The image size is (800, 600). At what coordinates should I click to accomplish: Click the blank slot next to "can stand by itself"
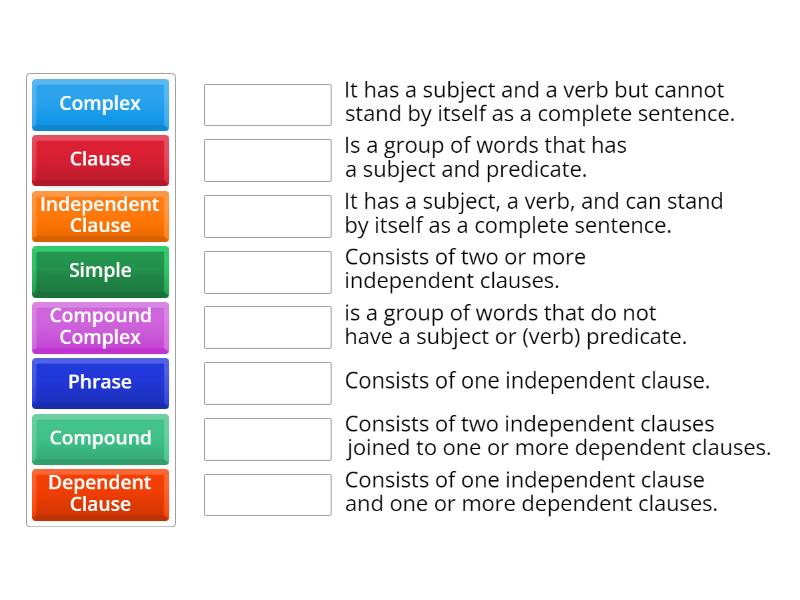(267, 216)
